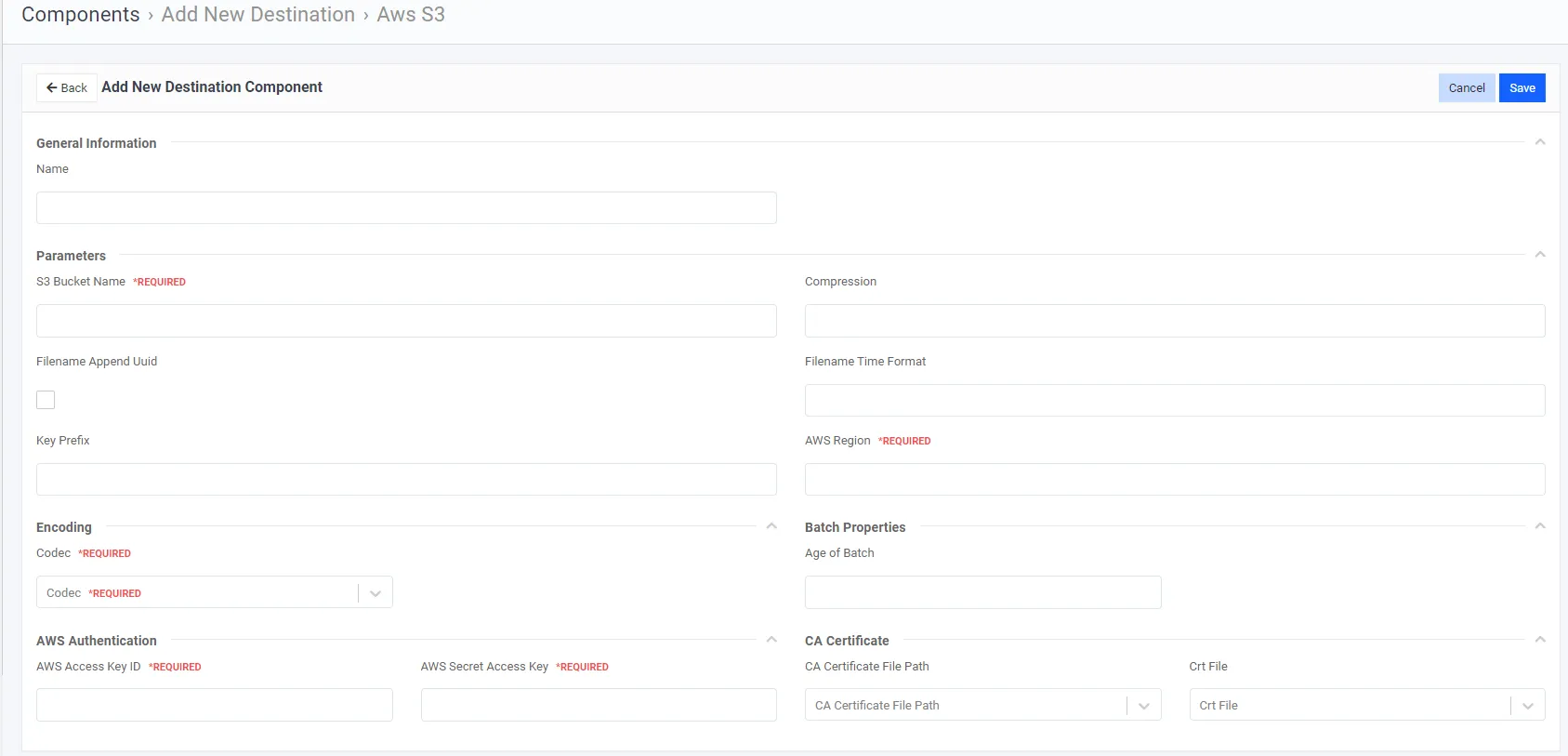Focus the Key Prefix input field
The height and width of the screenshot is (756, 1568).
point(406,479)
